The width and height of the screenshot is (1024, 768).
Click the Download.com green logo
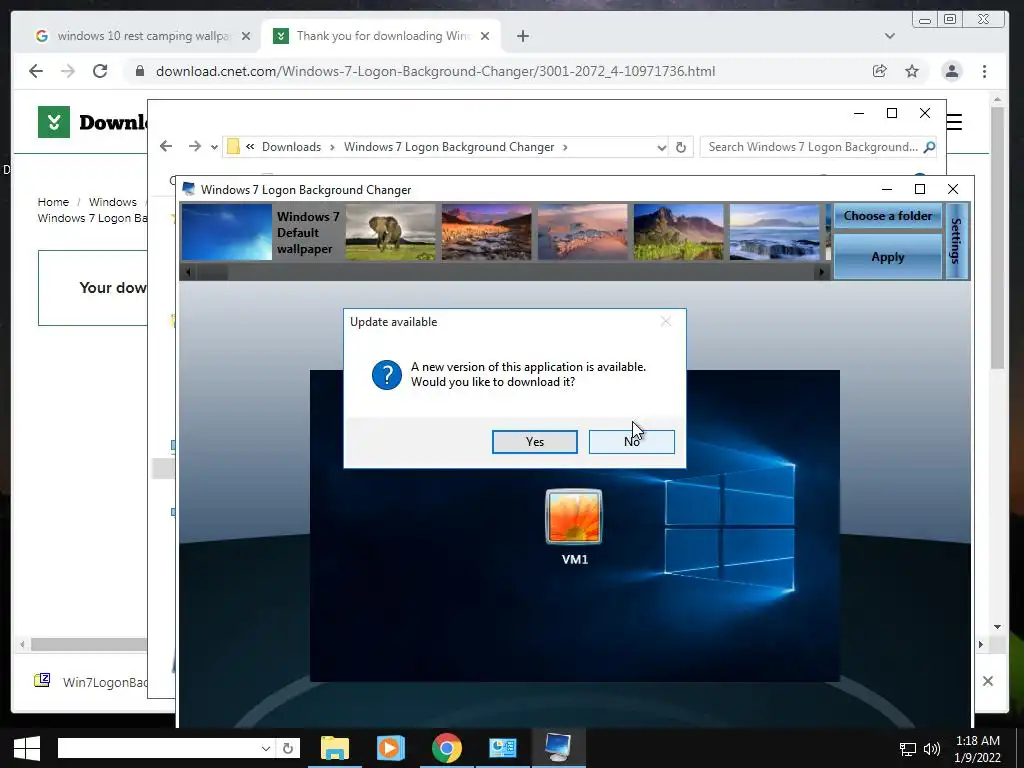[x=54, y=122]
